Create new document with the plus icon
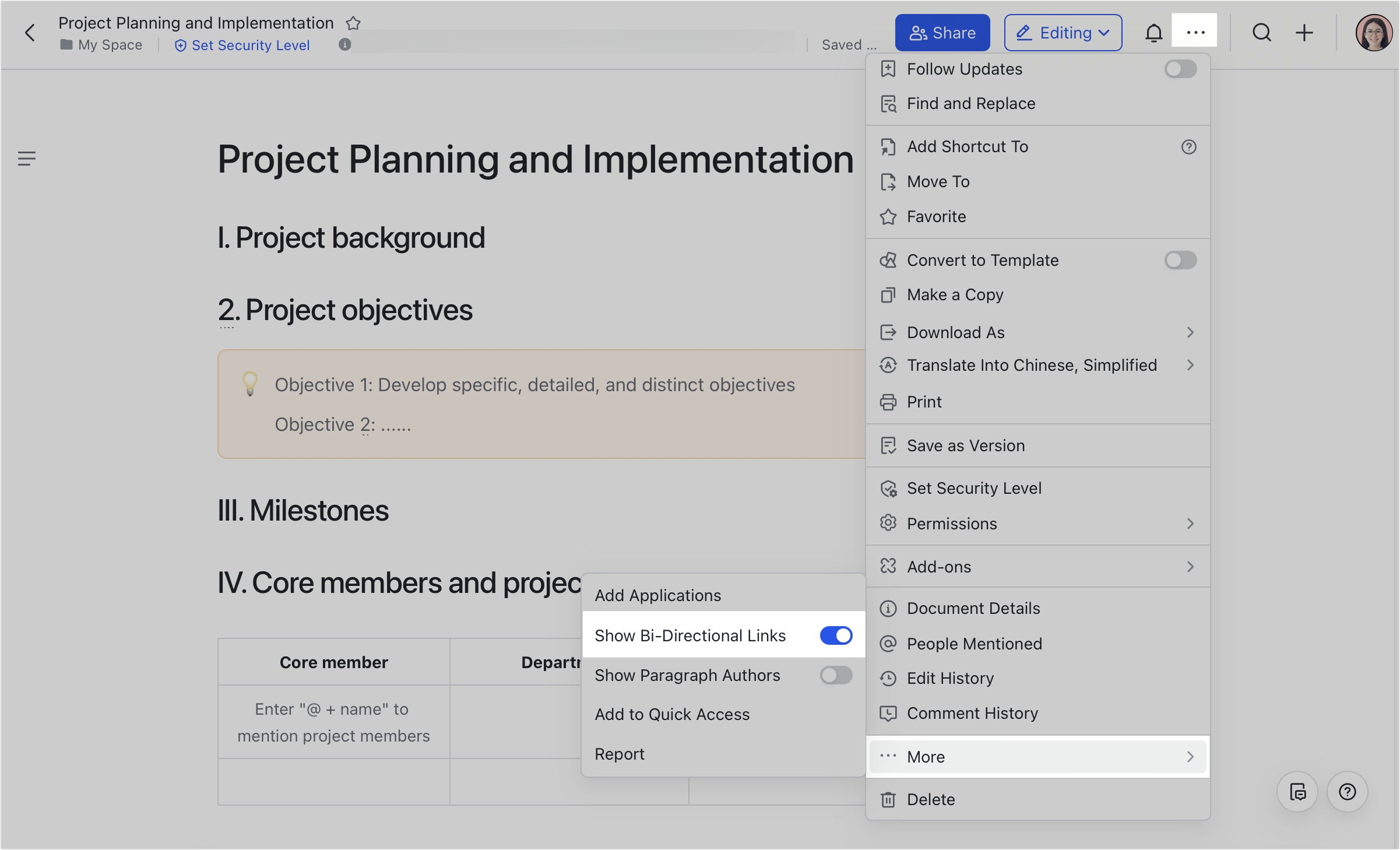This screenshot has width=1400, height=850. coord(1304,33)
